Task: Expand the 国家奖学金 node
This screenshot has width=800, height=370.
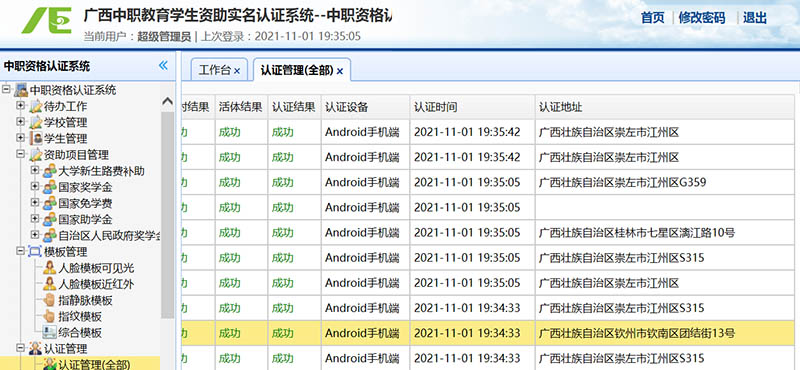Action: click(x=35, y=187)
